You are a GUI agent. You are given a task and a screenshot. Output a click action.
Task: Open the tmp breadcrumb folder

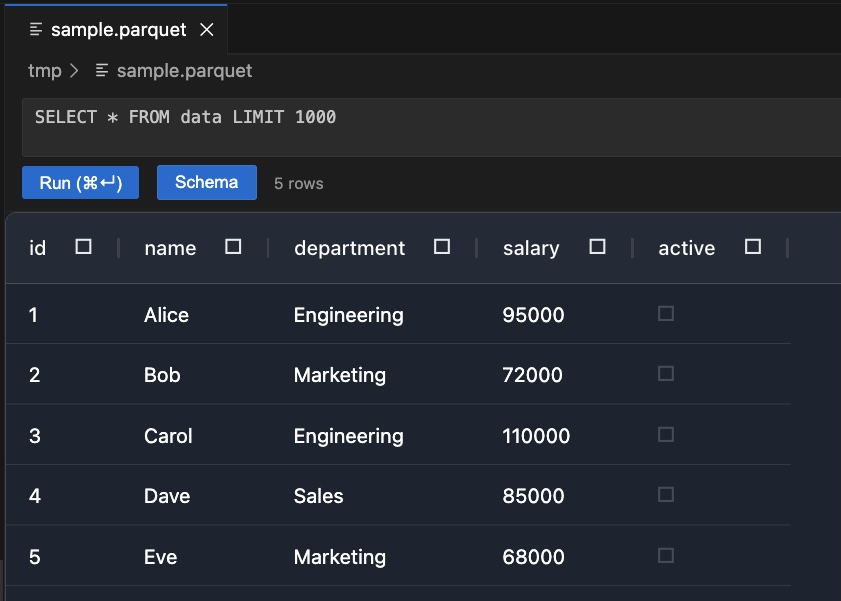[45, 71]
